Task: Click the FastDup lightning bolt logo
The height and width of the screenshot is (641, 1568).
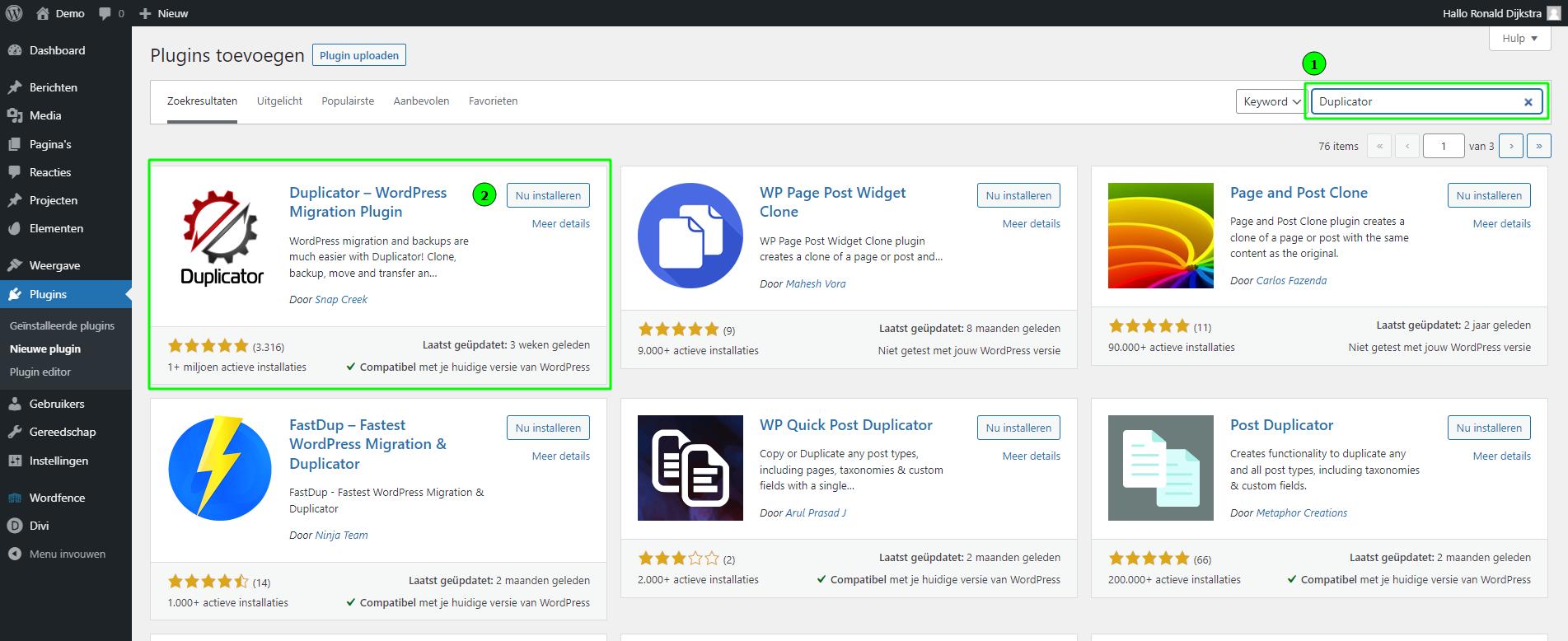Action: [220, 468]
